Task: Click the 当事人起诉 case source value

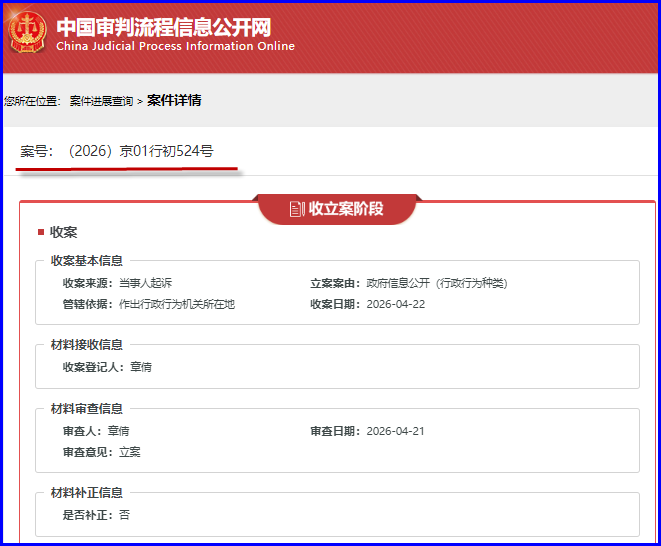Action: (146, 283)
